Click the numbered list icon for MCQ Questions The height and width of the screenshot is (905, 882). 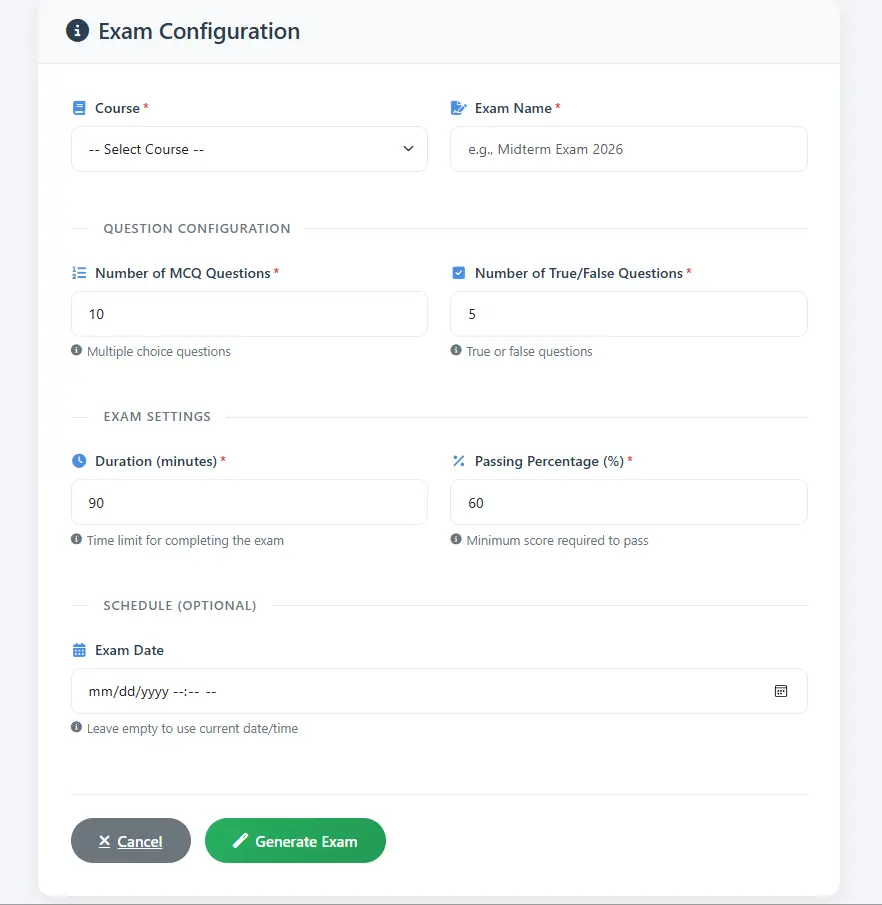pyautogui.click(x=79, y=273)
